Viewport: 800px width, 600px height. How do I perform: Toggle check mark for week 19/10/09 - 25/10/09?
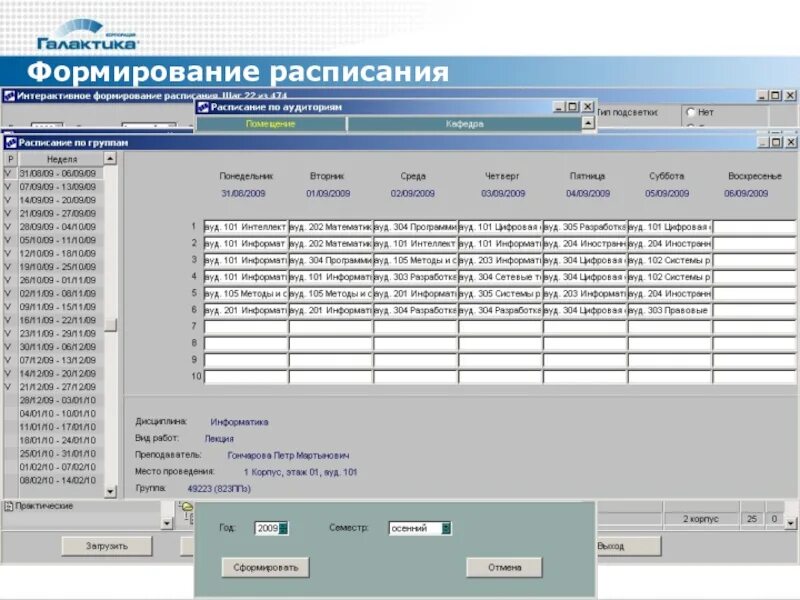point(8,266)
